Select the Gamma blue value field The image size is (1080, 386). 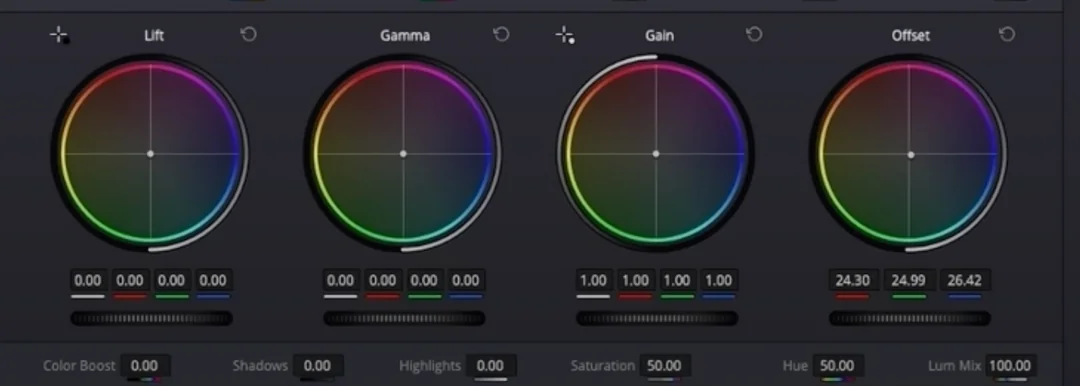(466, 281)
